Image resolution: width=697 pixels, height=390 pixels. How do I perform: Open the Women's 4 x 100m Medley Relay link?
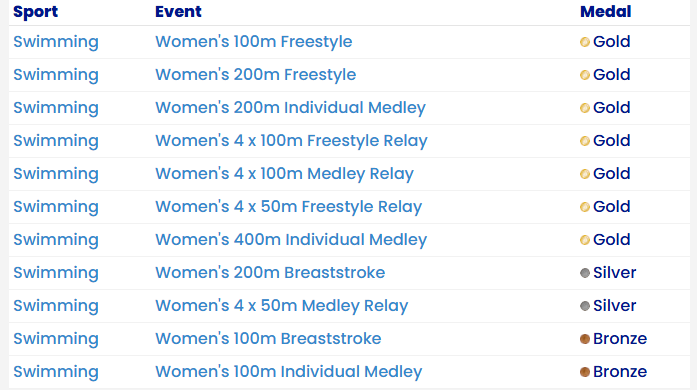coord(284,173)
